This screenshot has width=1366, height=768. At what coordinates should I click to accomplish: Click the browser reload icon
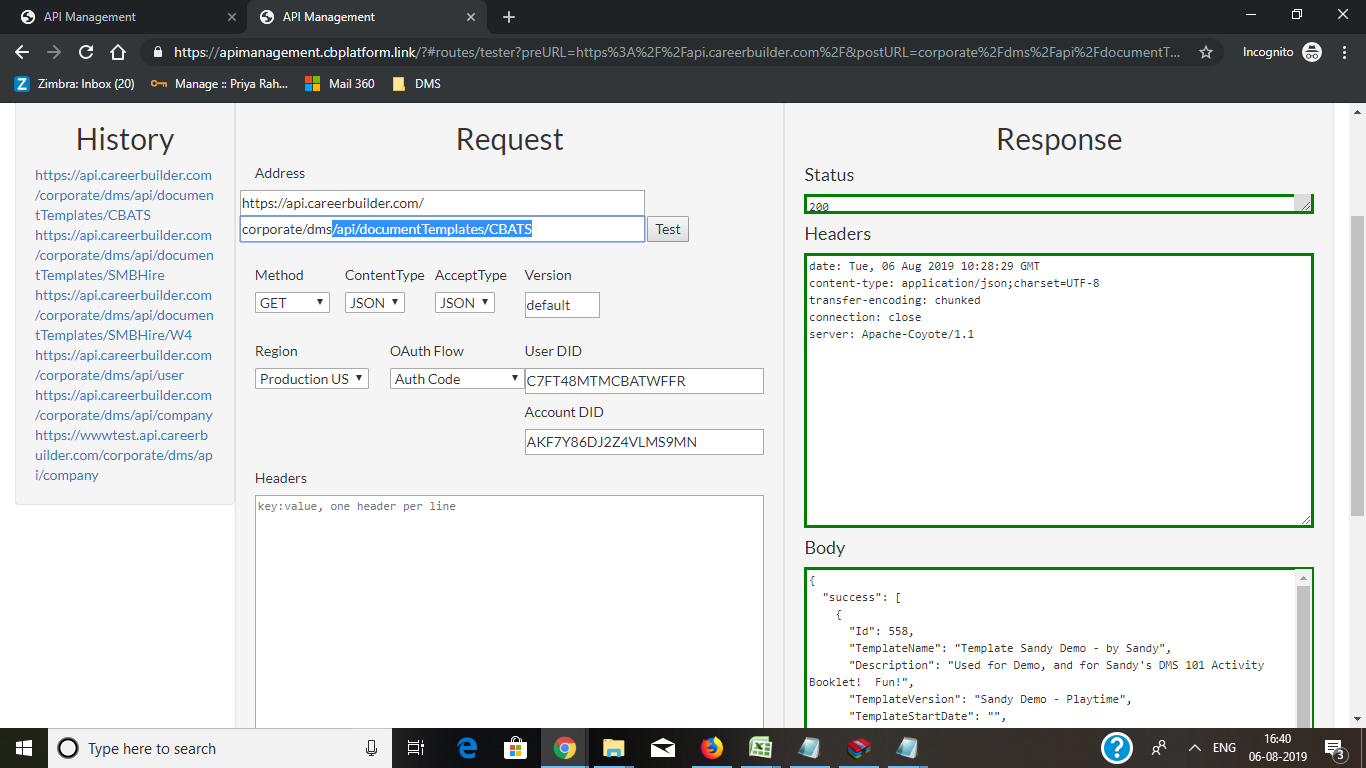[86, 52]
